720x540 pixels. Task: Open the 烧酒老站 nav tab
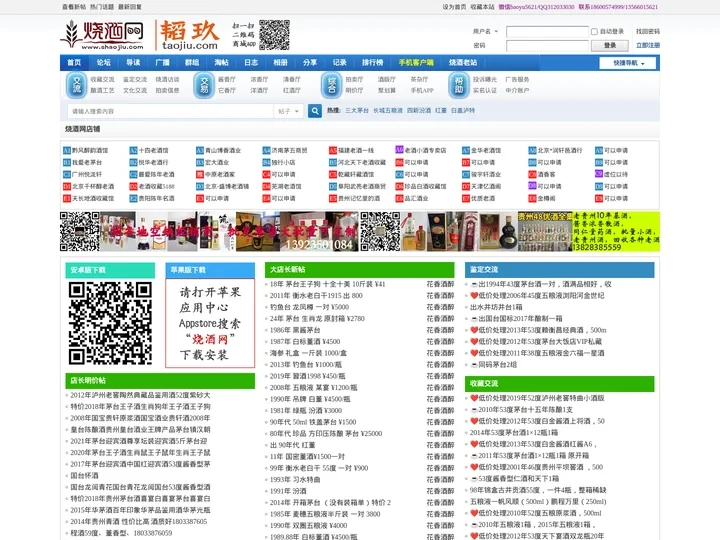[463, 62]
